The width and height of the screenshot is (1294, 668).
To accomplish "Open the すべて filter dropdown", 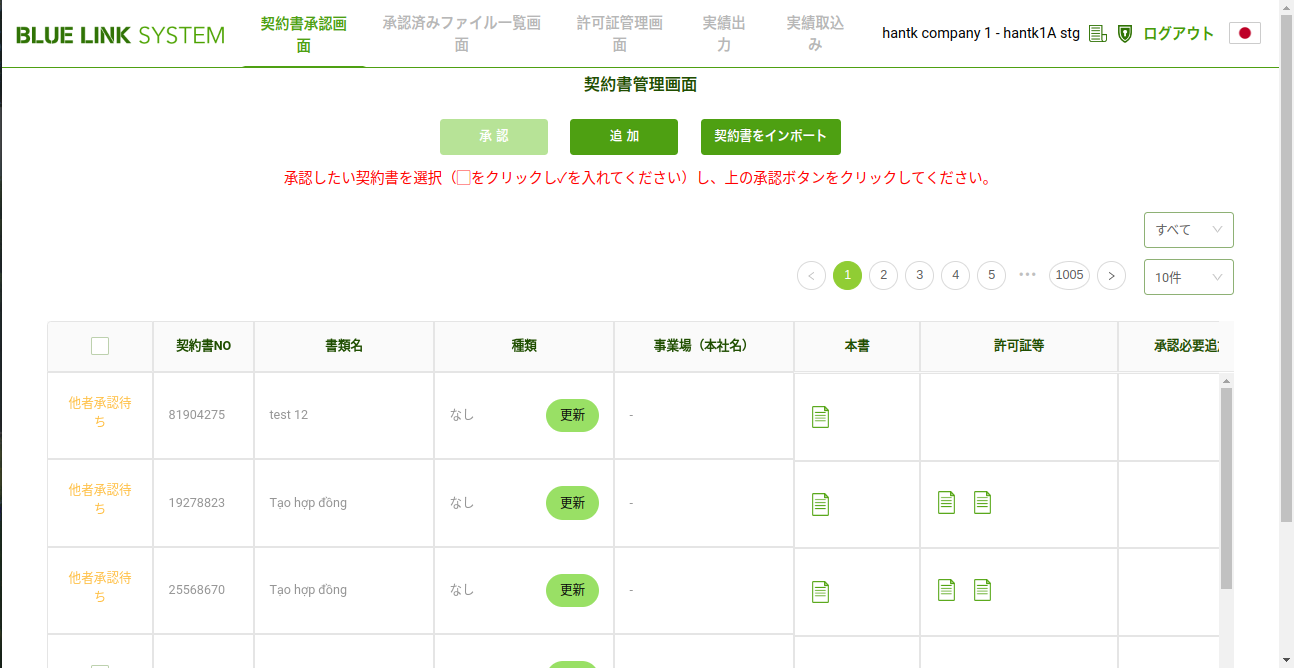I will pyautogui.click(x=1189, y=230).
